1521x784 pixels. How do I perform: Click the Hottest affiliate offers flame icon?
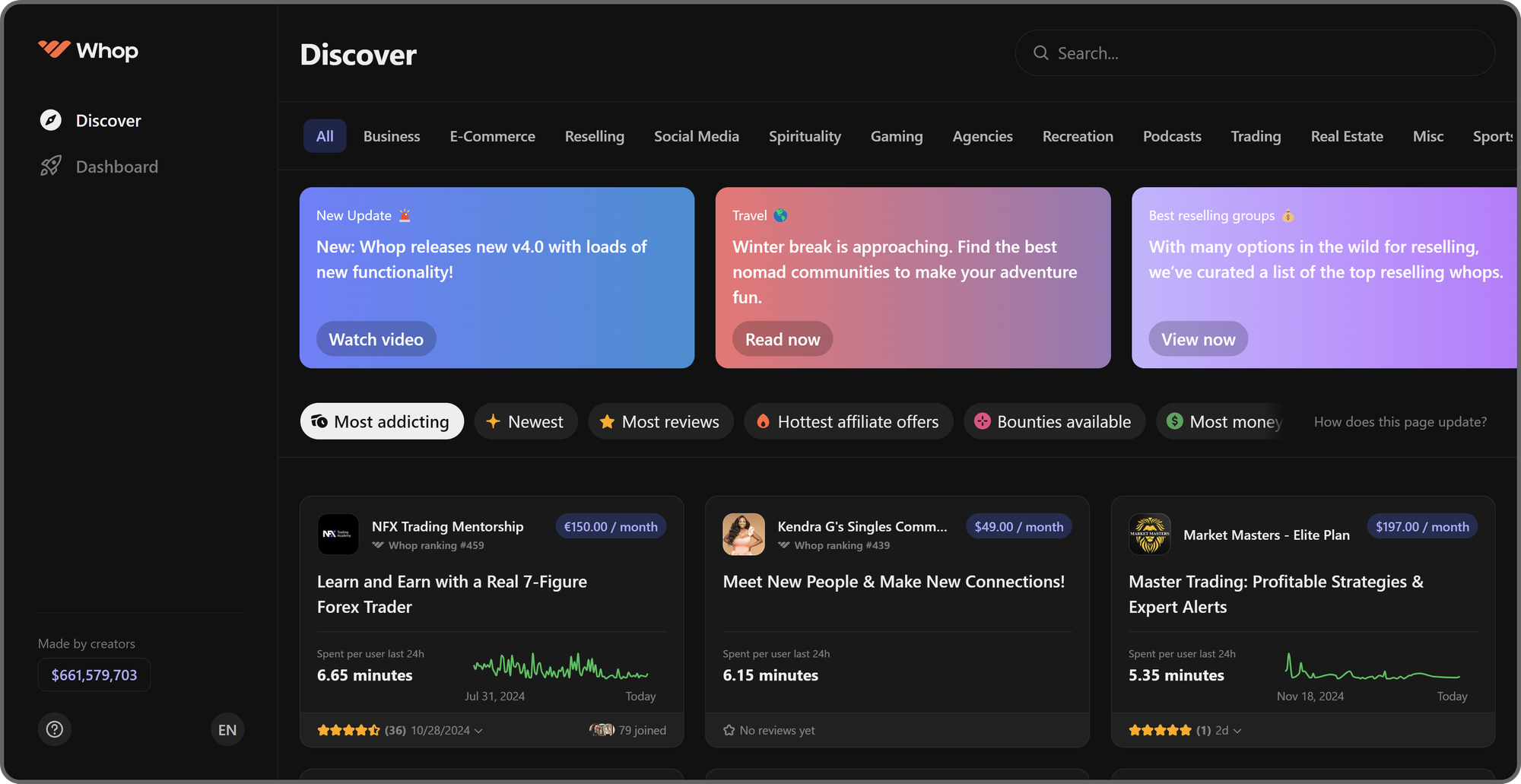coord(763,421)
